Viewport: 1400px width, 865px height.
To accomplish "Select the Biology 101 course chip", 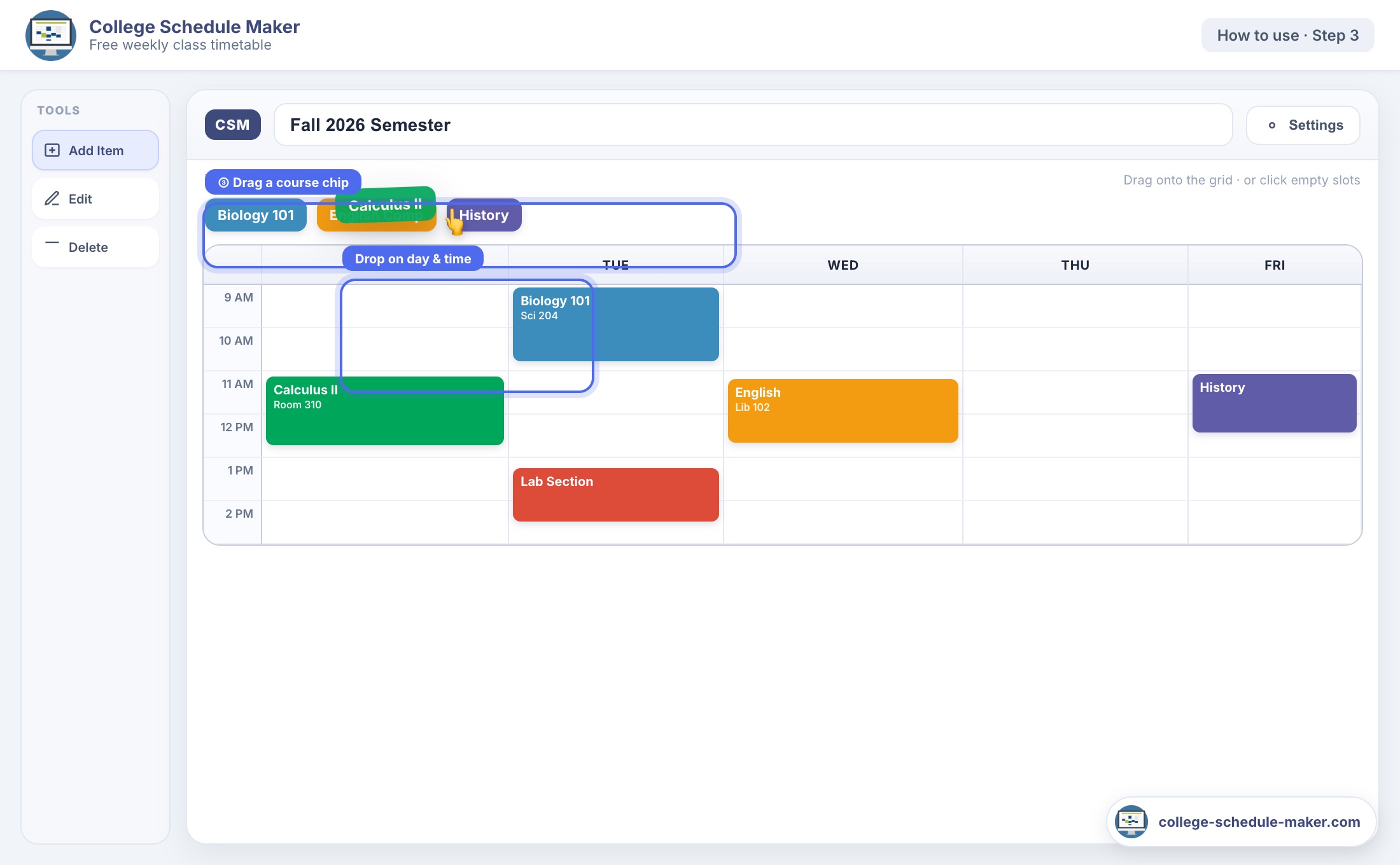I will [255, 215].
